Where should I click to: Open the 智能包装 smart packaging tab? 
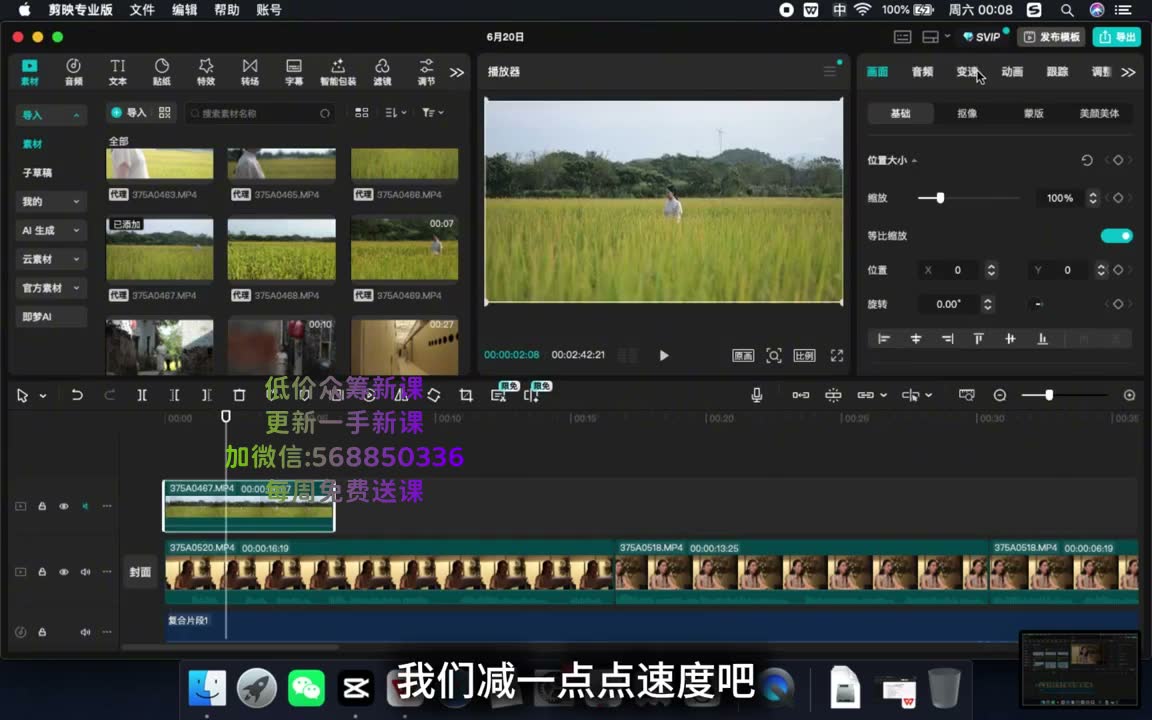pyautogui.click(x=338, y=72)
